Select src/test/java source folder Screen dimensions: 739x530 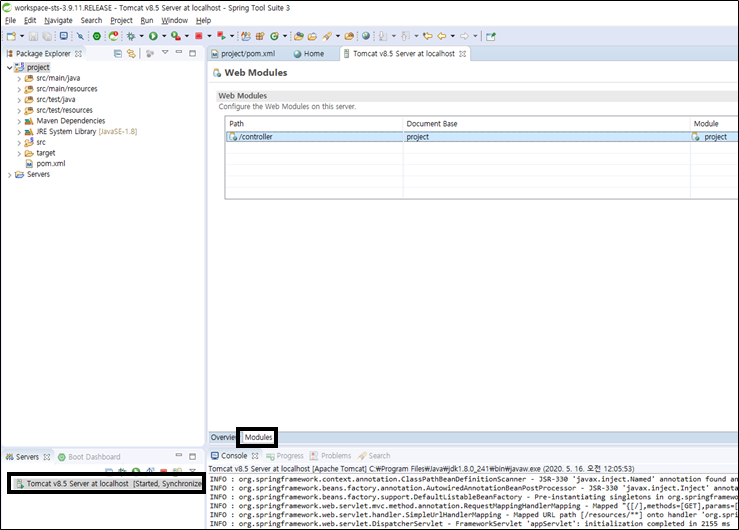[56, 99]
